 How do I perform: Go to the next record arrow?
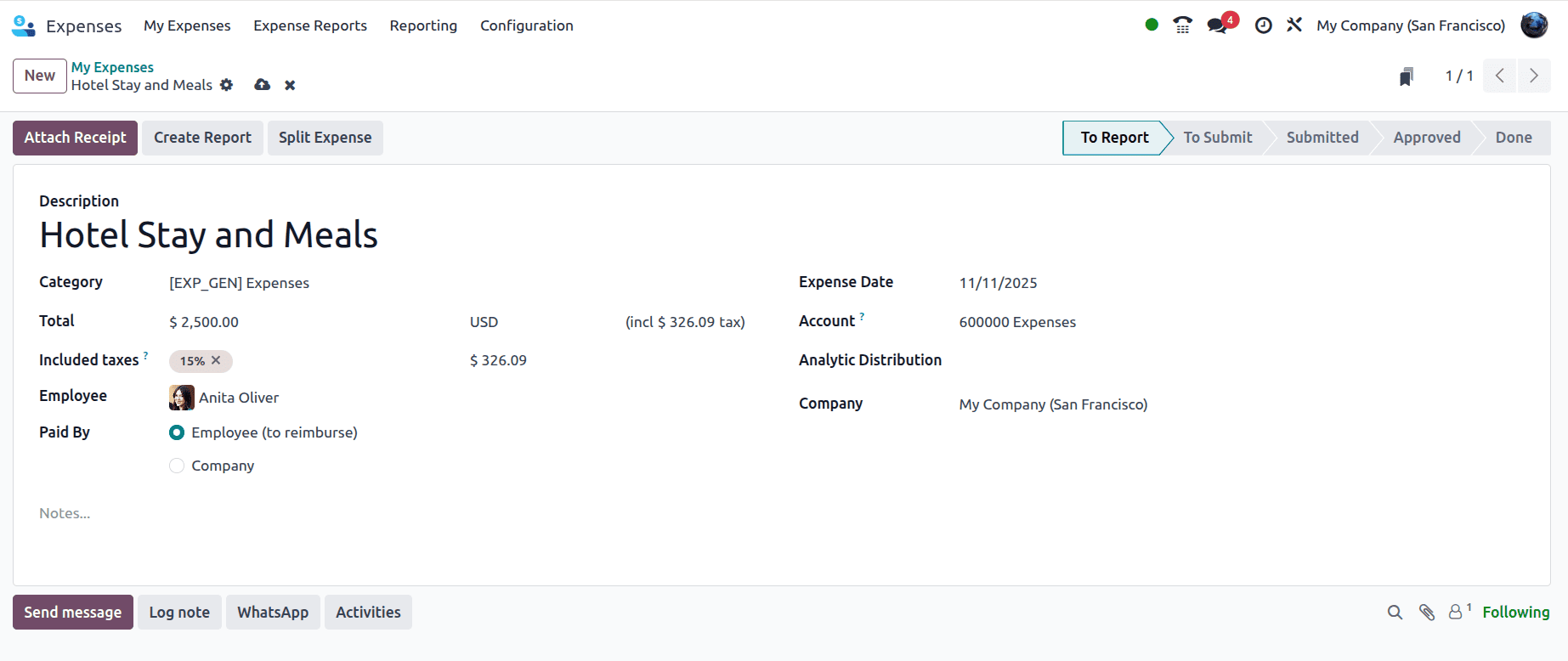pos(1534,76)
